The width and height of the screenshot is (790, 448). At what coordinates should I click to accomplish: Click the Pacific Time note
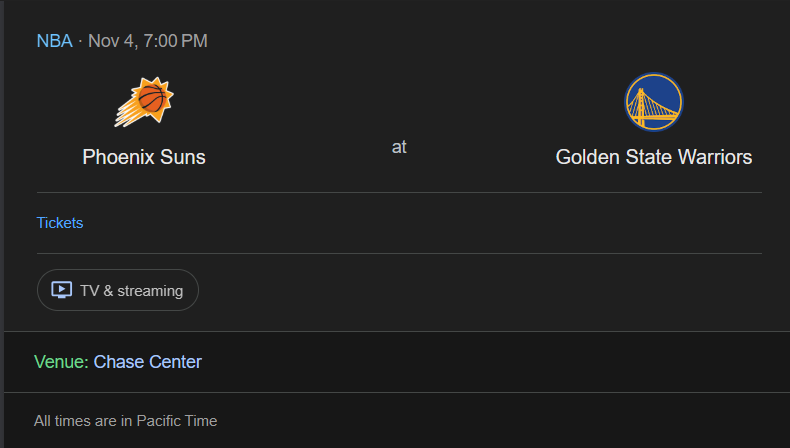(176, 421)
